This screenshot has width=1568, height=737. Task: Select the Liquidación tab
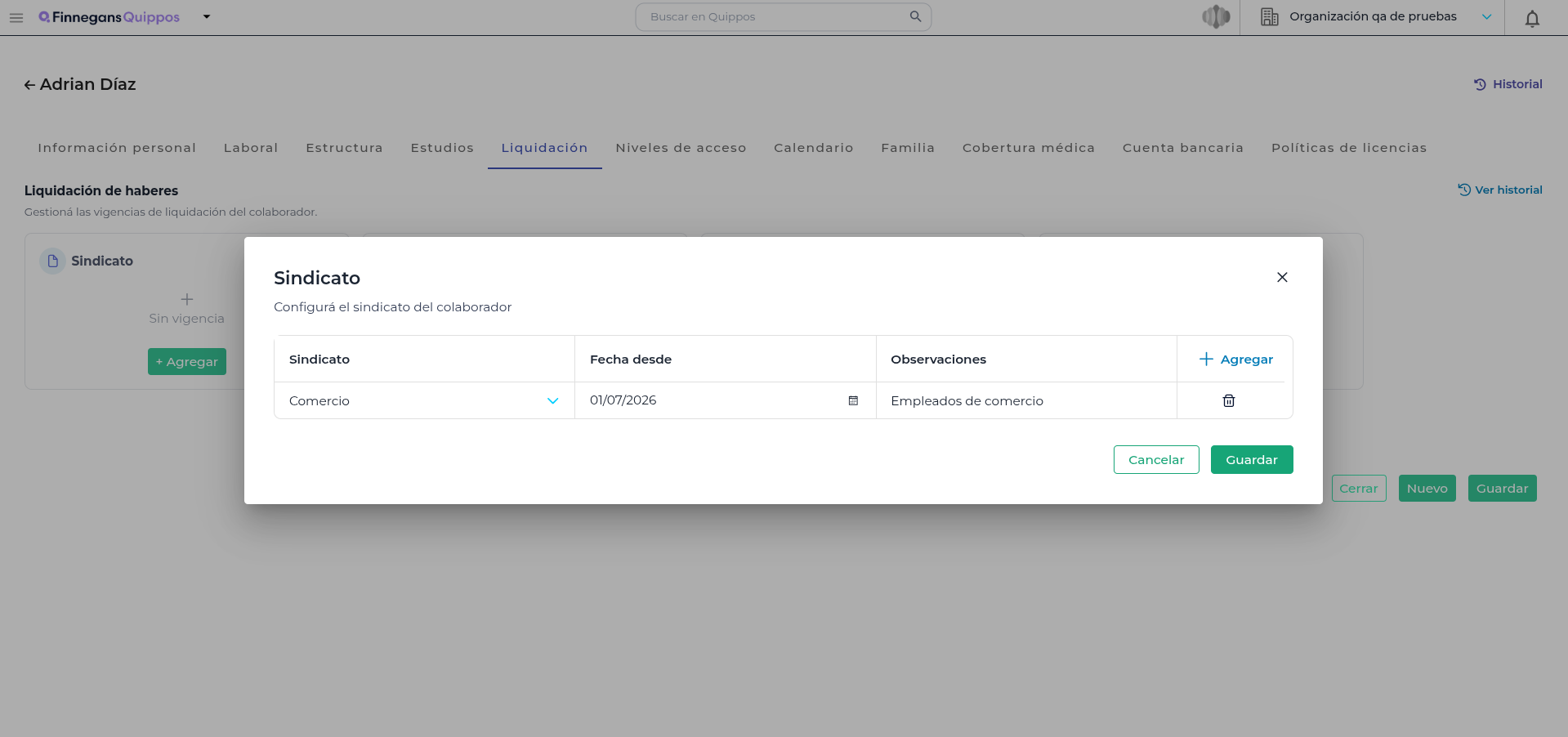pos(544,148)
